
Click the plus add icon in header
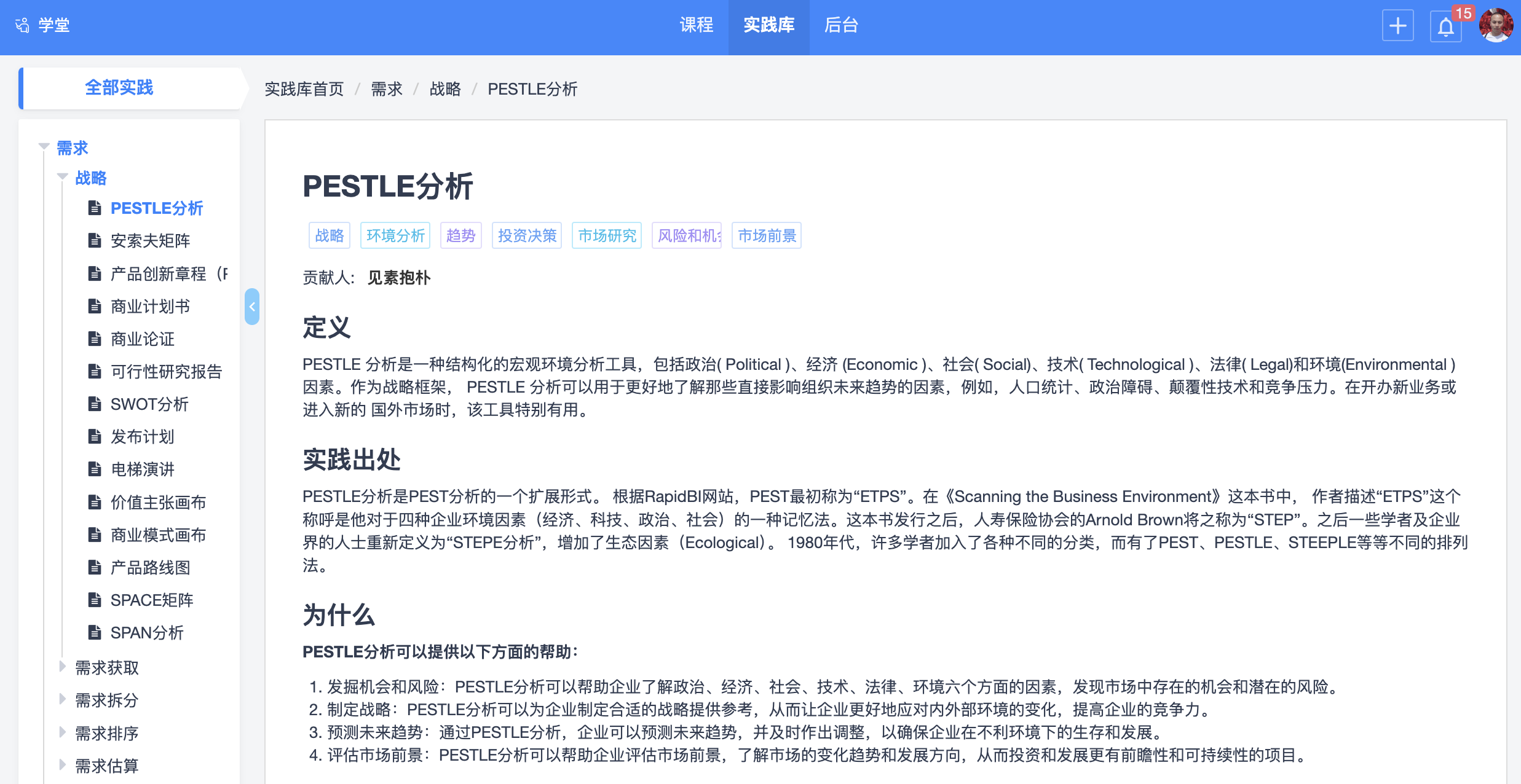click(1397, 26)
